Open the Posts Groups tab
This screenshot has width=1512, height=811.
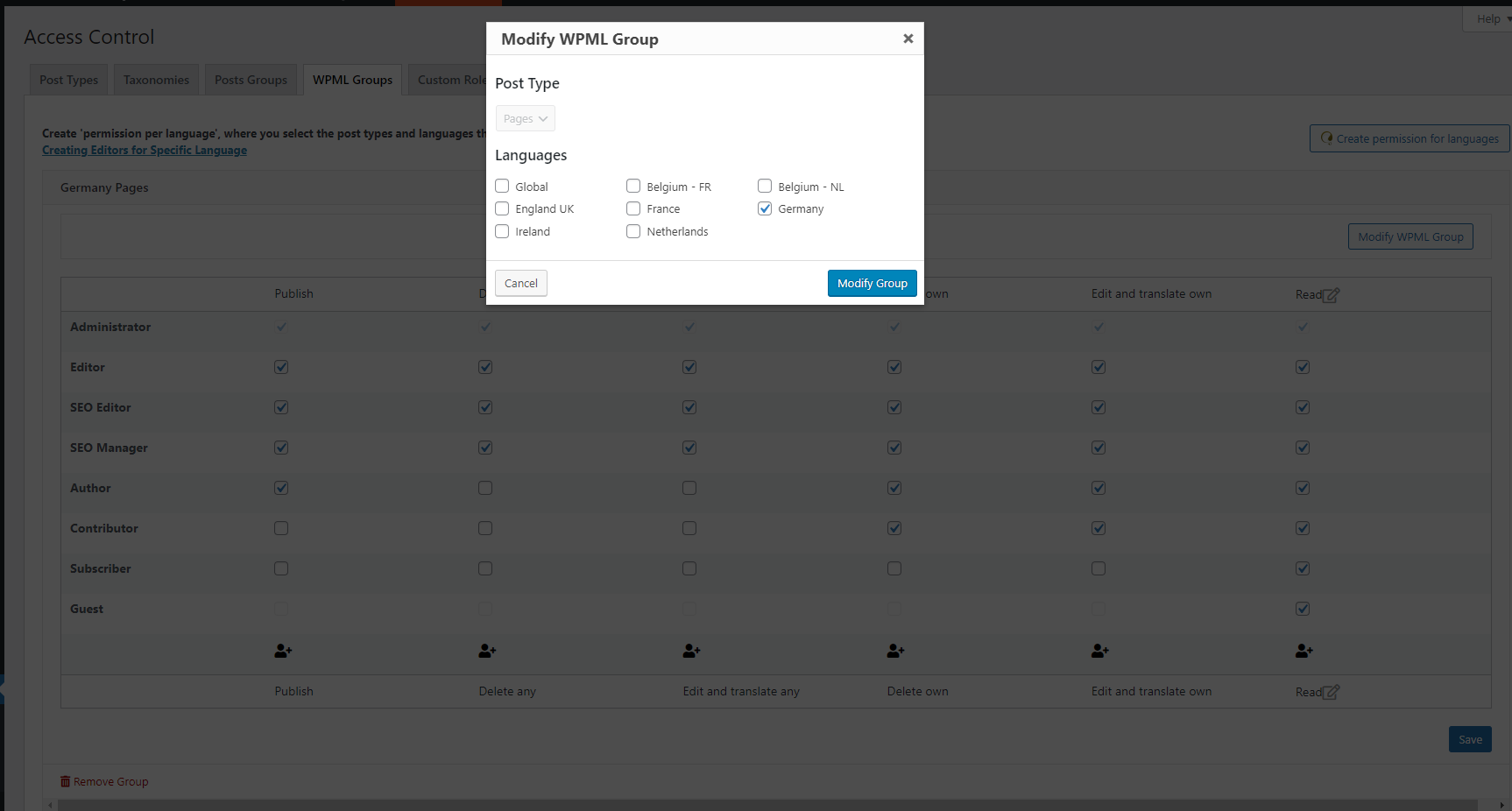pyautogui.click(x=251, y=80)
